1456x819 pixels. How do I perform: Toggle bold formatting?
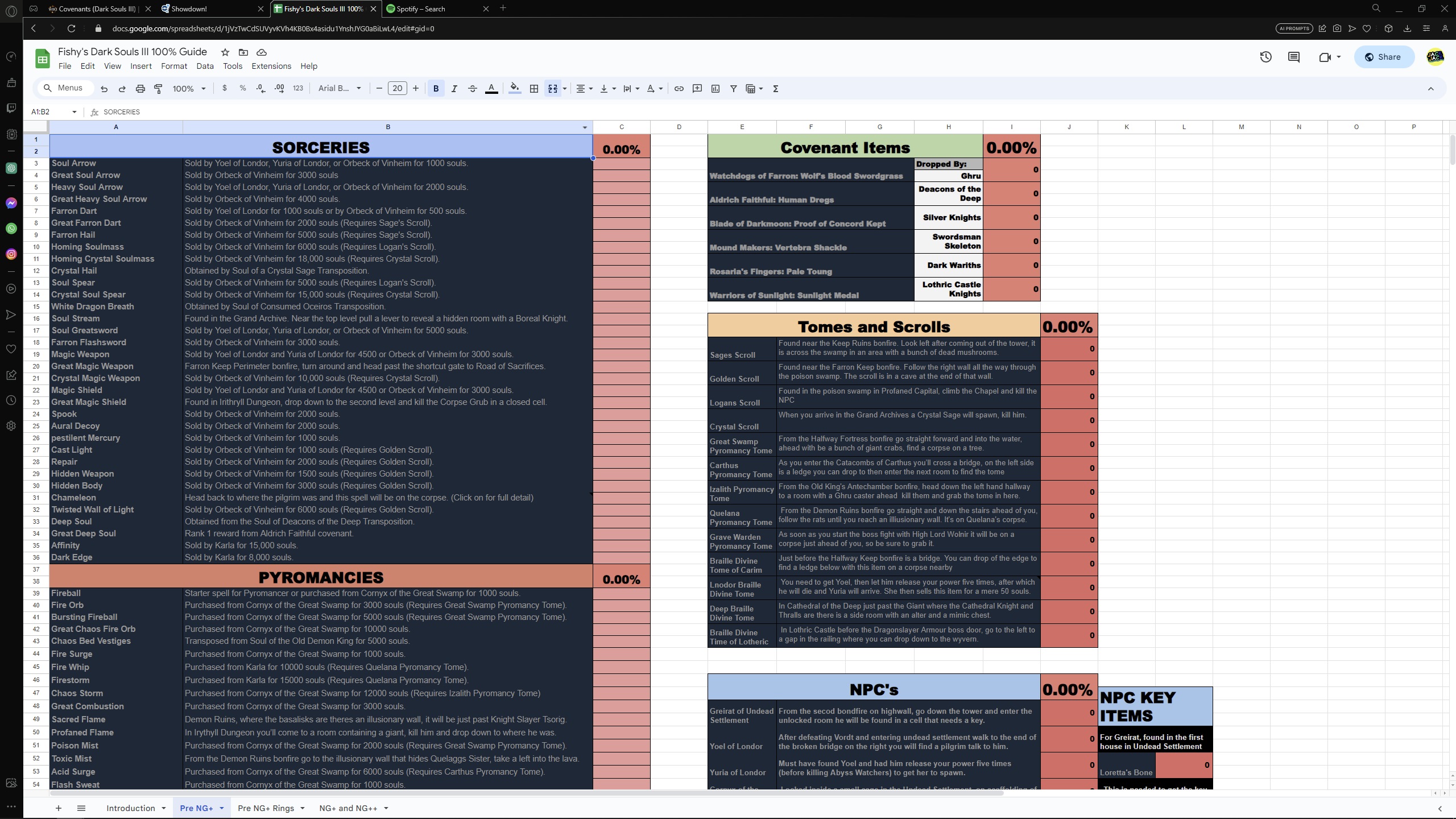click(x=436, y=89)
